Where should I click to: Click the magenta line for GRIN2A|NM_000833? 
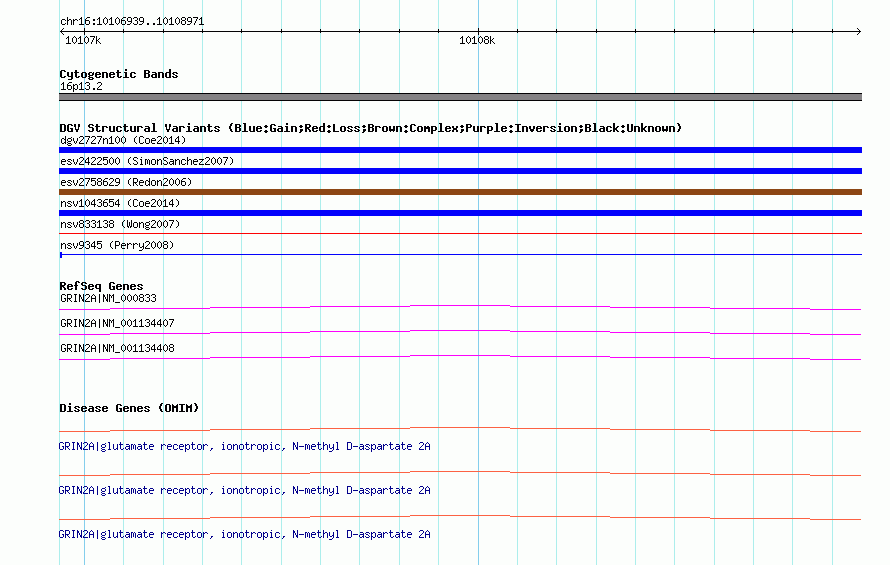pos(460,307)
